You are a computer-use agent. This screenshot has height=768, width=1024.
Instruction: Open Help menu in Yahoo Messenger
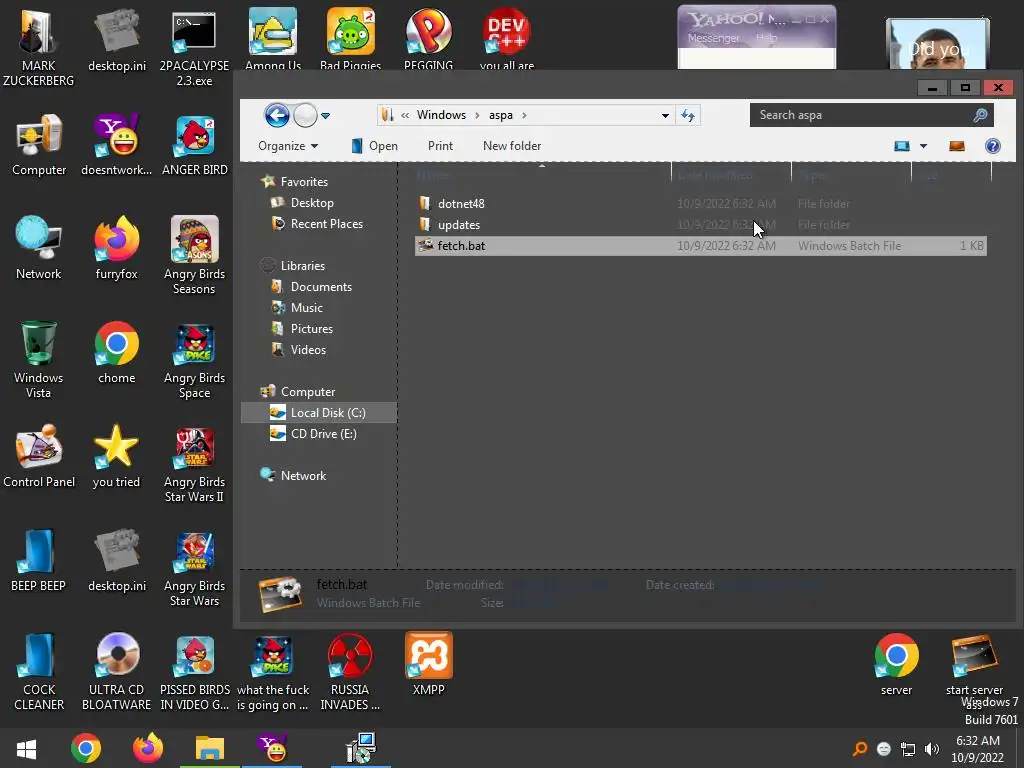[x=767, y=39]
